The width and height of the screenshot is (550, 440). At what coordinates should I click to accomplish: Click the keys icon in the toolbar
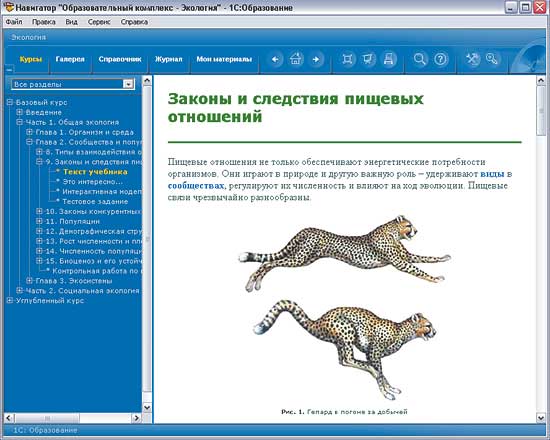click(x=492, y=59)
